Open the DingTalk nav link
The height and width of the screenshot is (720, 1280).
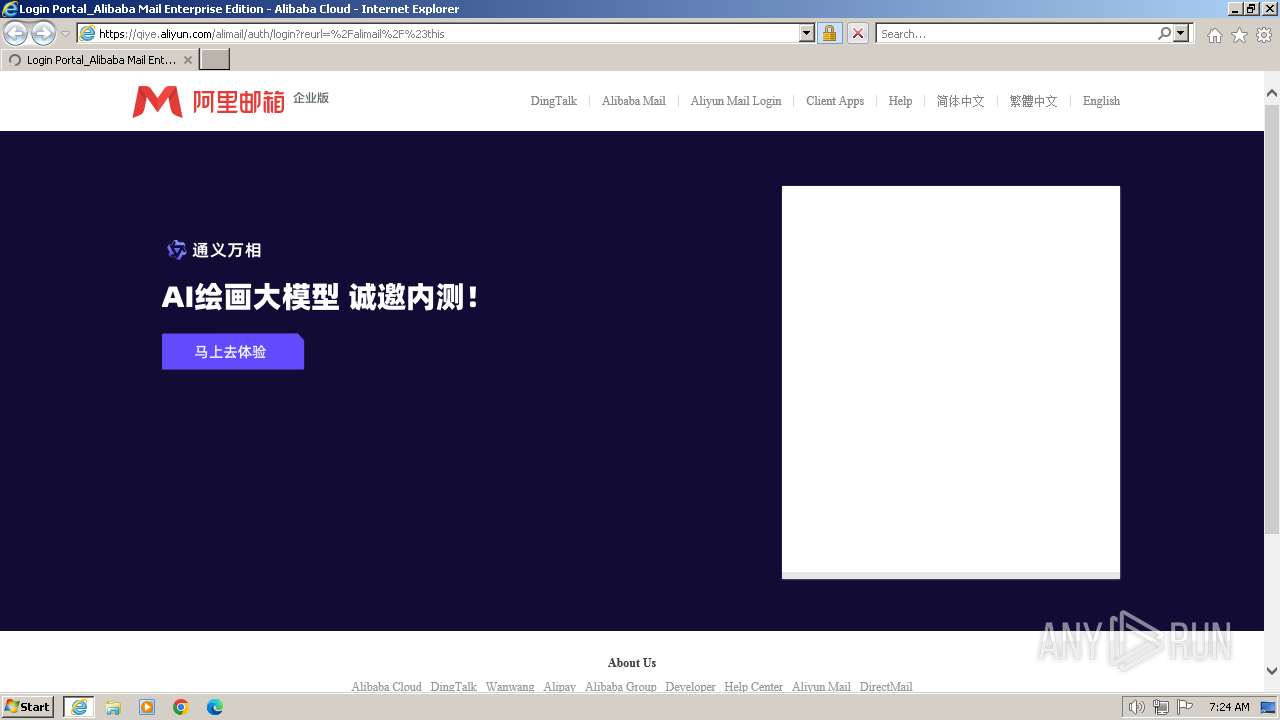[x=553, y=101]
